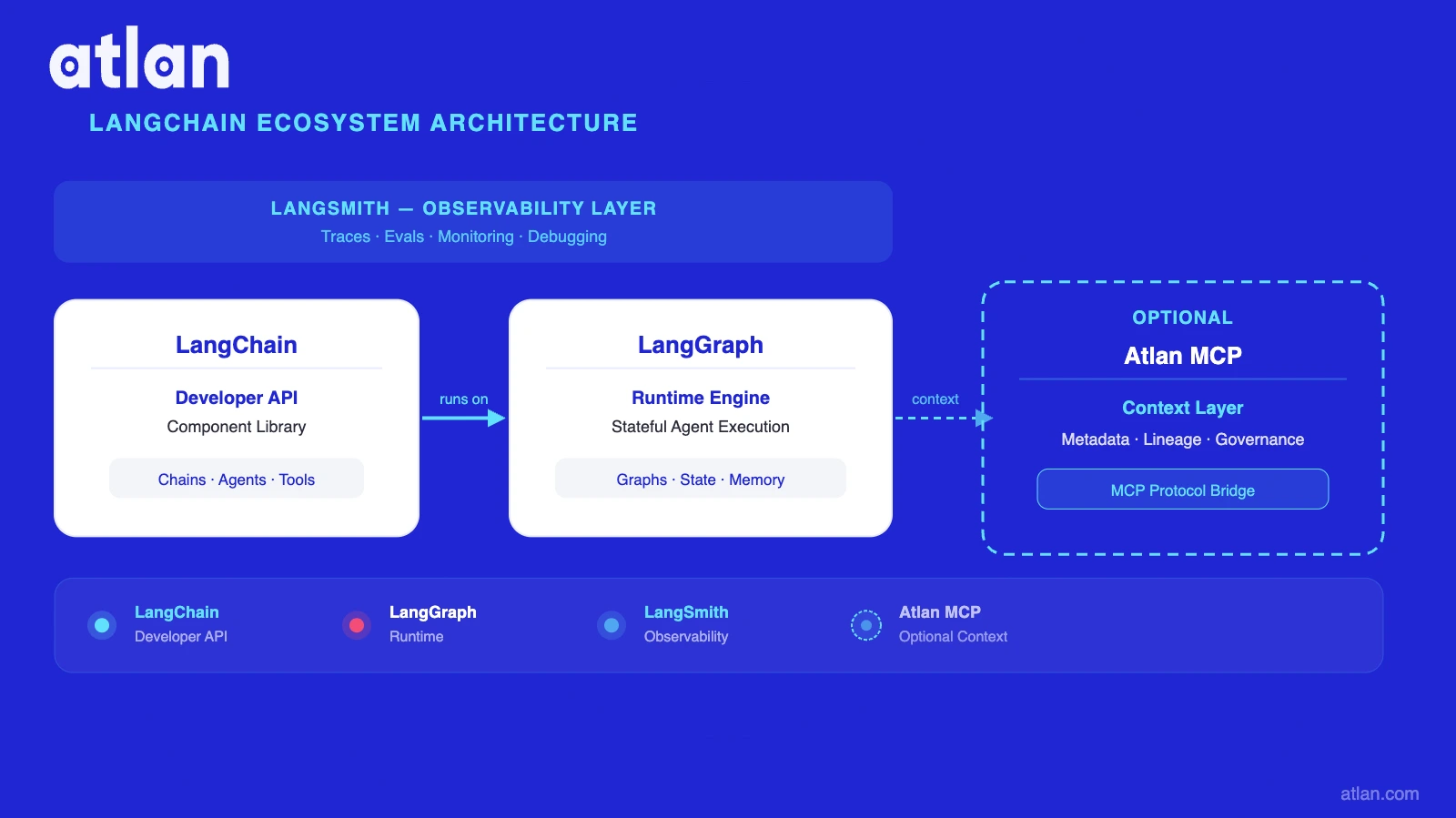Click the LangSmith — Observability Layer heading
The height and width of the screenshot is (818, 1456).
(464, 208)
